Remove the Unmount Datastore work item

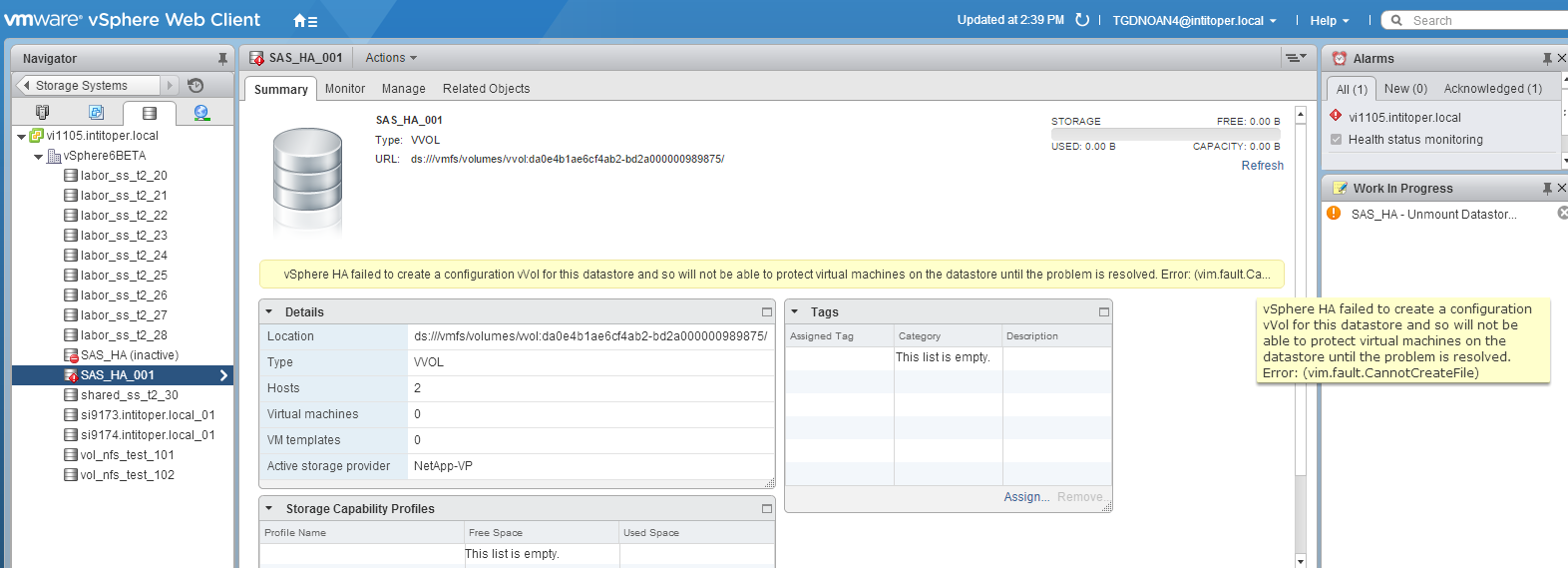click(1562, 213)
